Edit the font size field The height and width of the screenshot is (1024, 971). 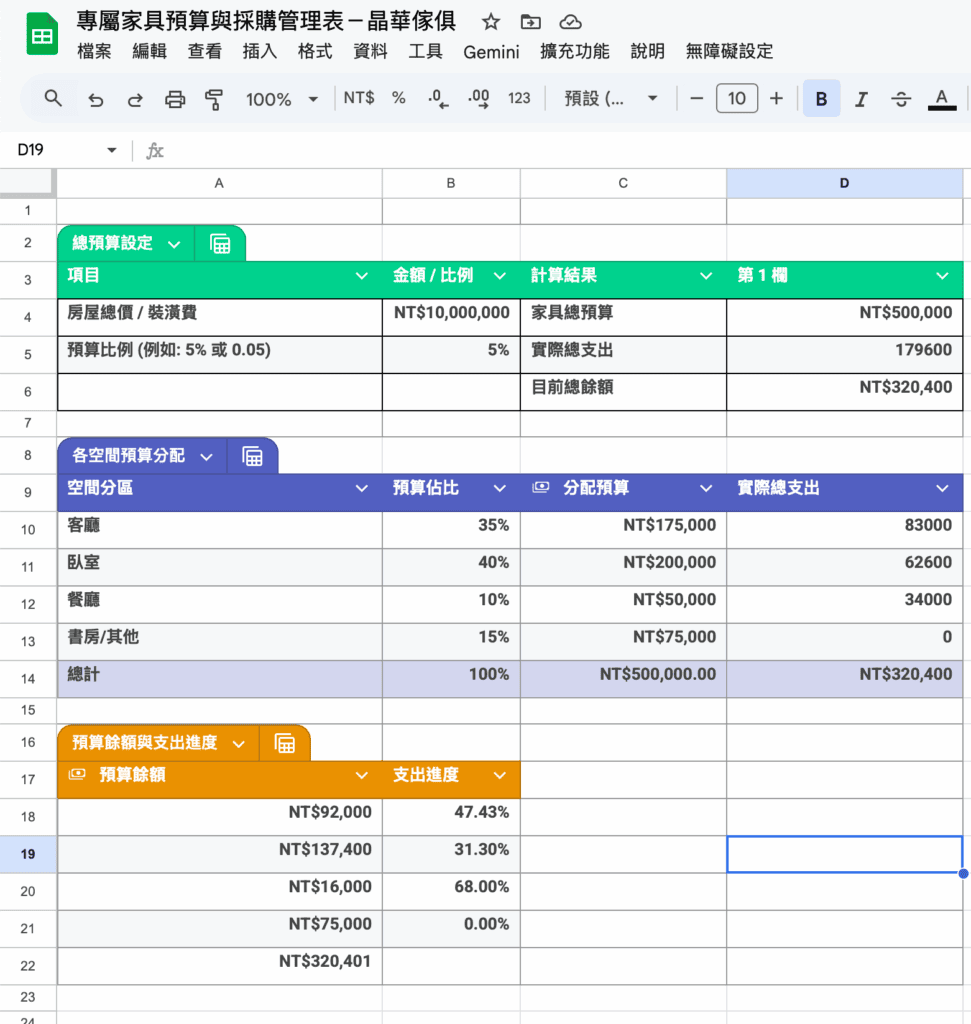(x=737, y=99)
